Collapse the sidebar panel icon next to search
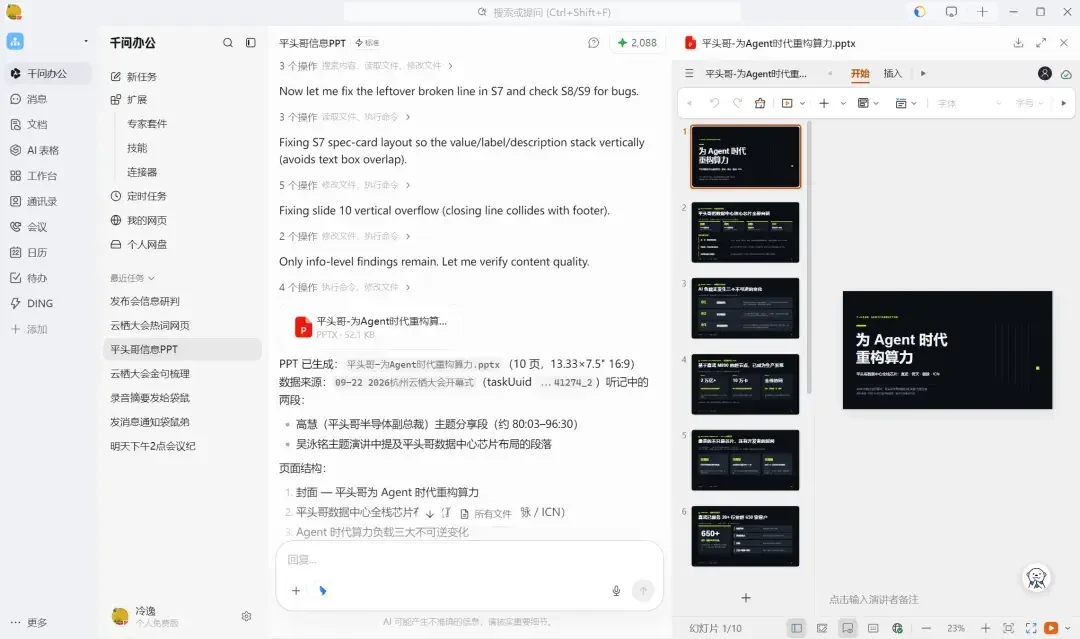 (251, 43)
